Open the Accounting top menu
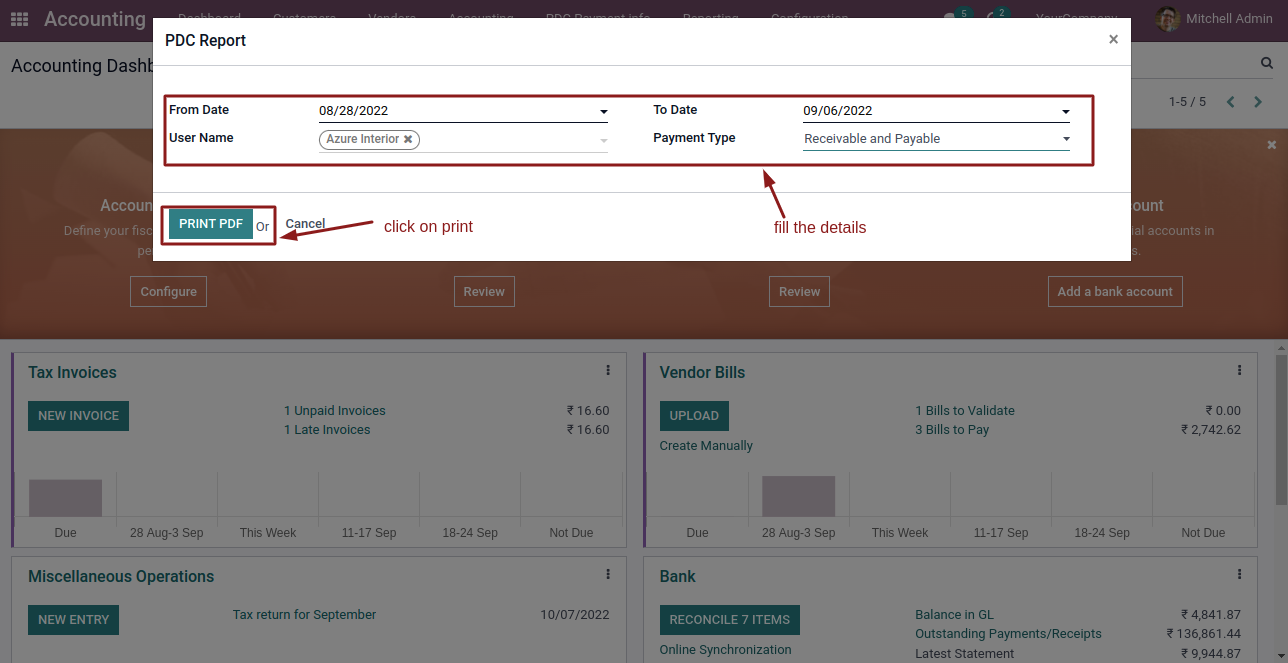The height and width of the screenshot is (663, 1288). (481, 19)
